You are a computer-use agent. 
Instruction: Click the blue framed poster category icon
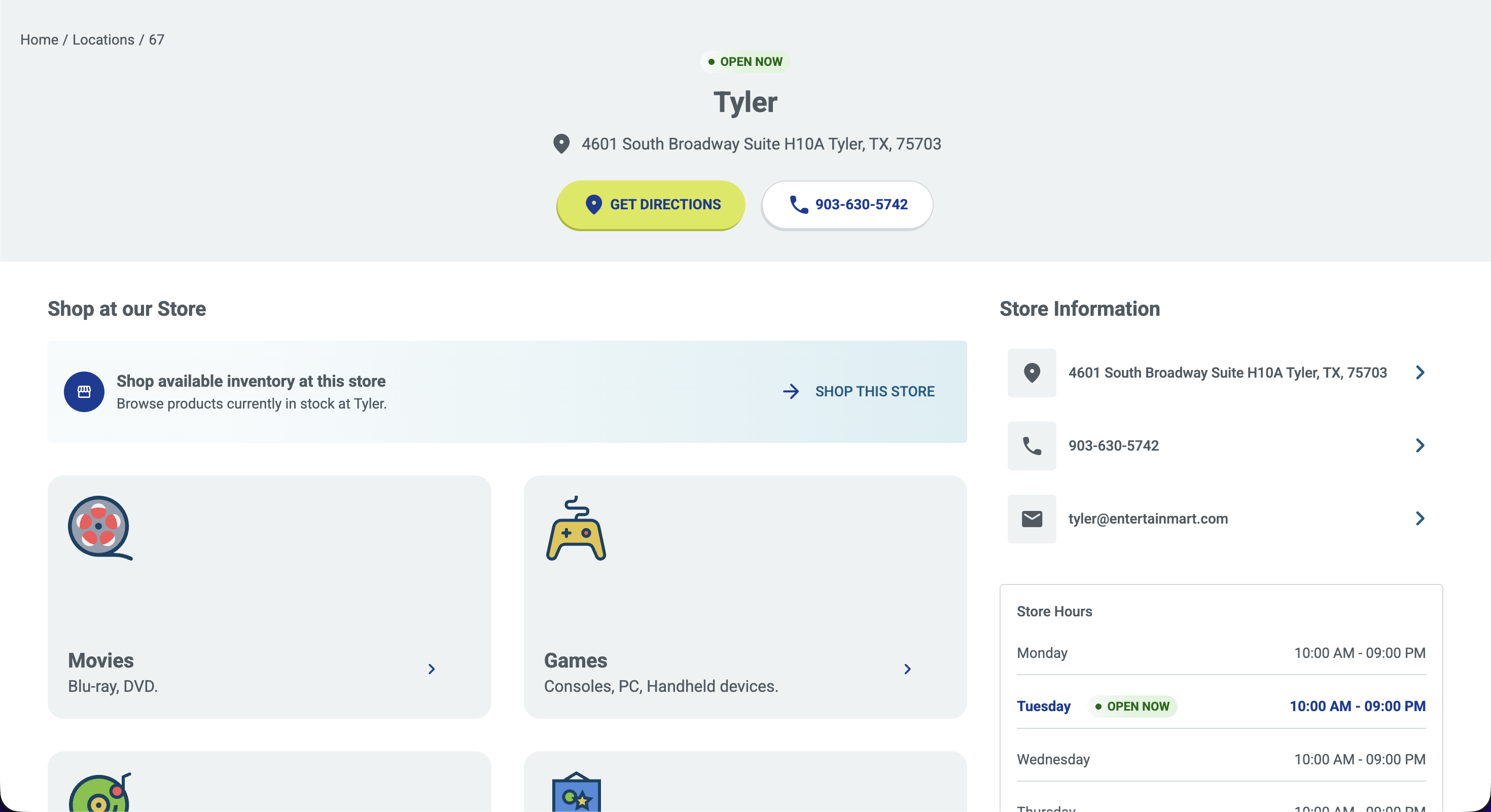[x=576, y=792]
